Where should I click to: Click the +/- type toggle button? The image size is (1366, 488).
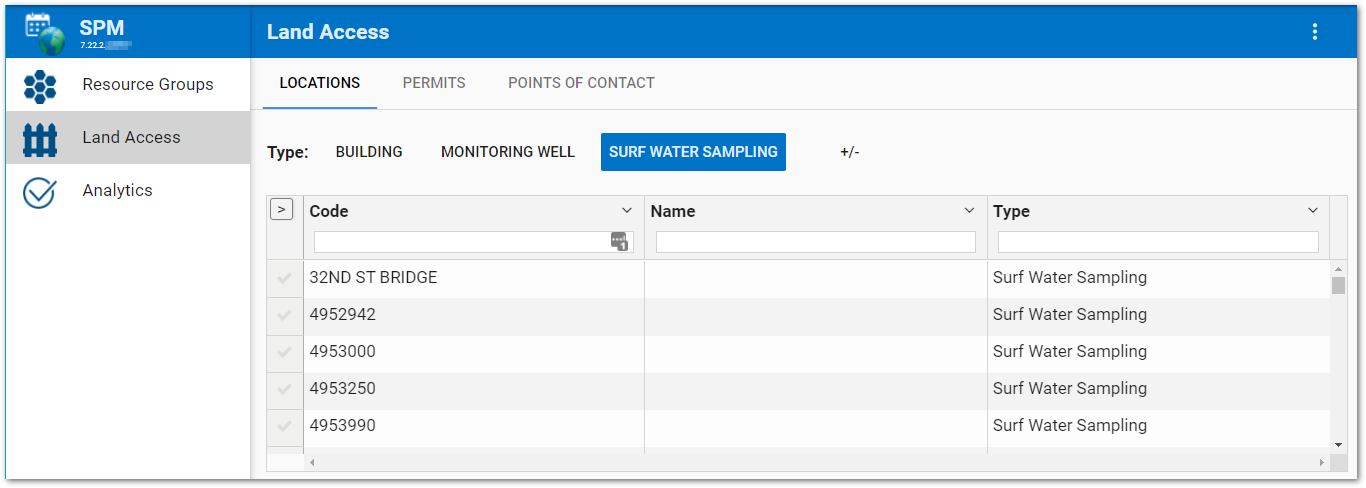[x=850, y=152]
